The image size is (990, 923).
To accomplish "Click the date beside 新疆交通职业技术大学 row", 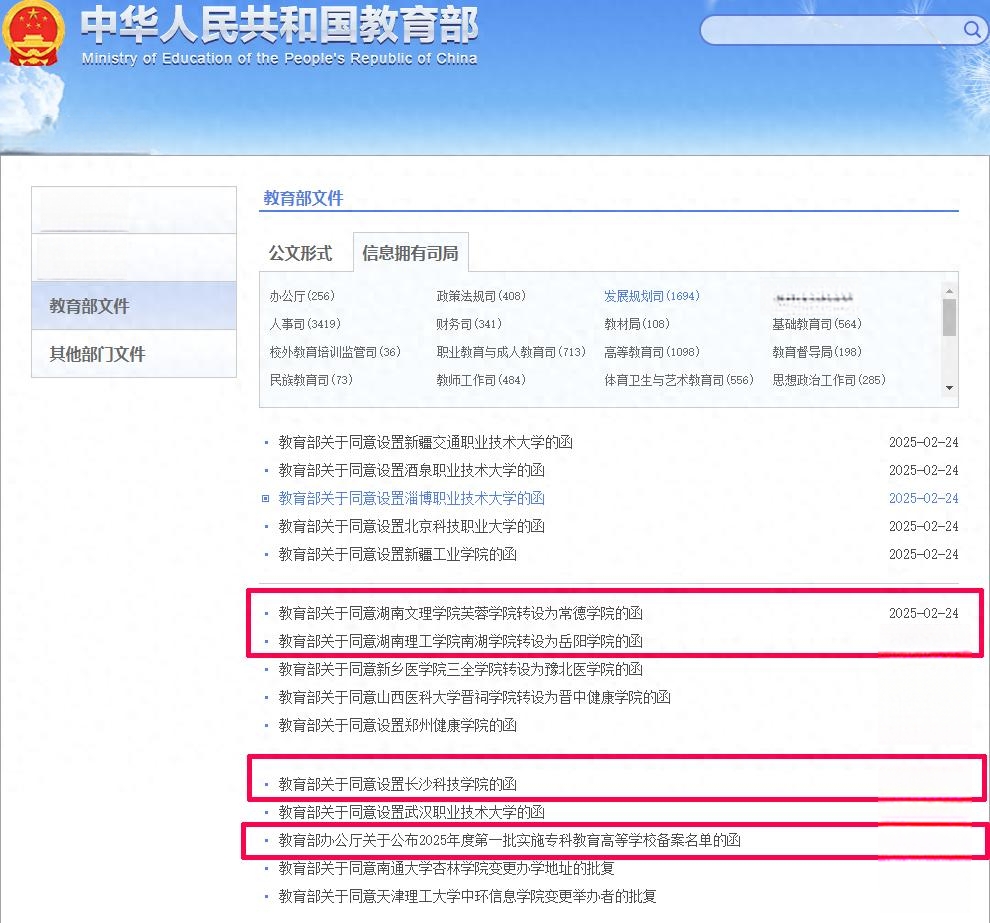I will click(x=924, y=443).
